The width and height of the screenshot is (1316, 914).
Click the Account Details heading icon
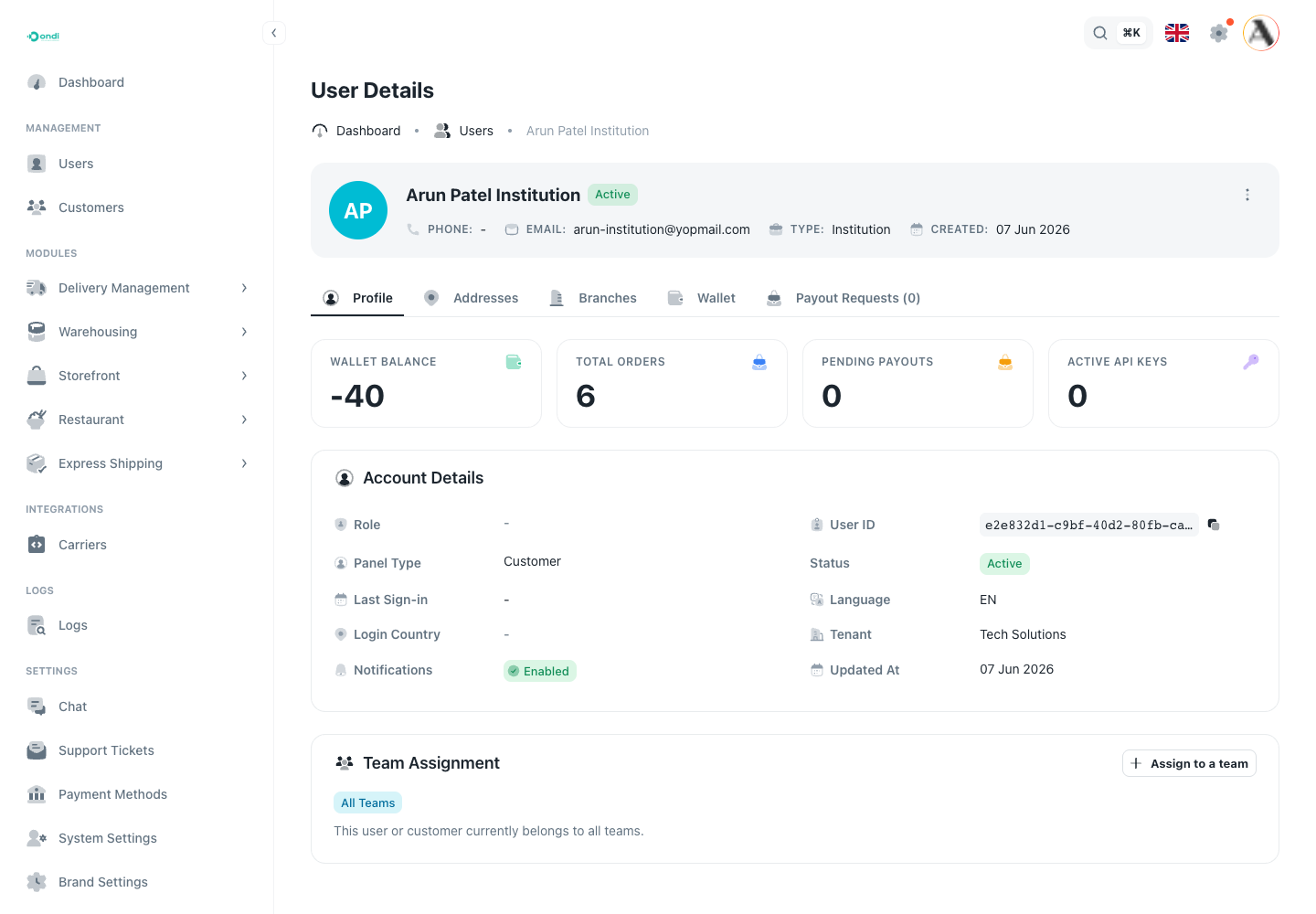click(345, 478)
